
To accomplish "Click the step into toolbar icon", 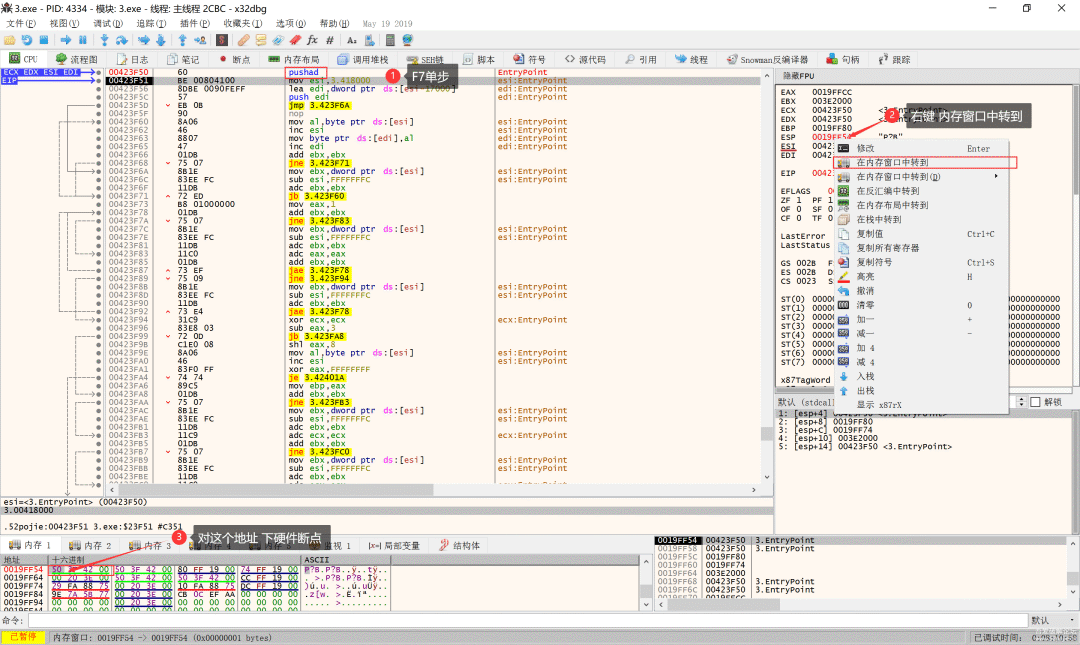I will click(x=104, y=40).
